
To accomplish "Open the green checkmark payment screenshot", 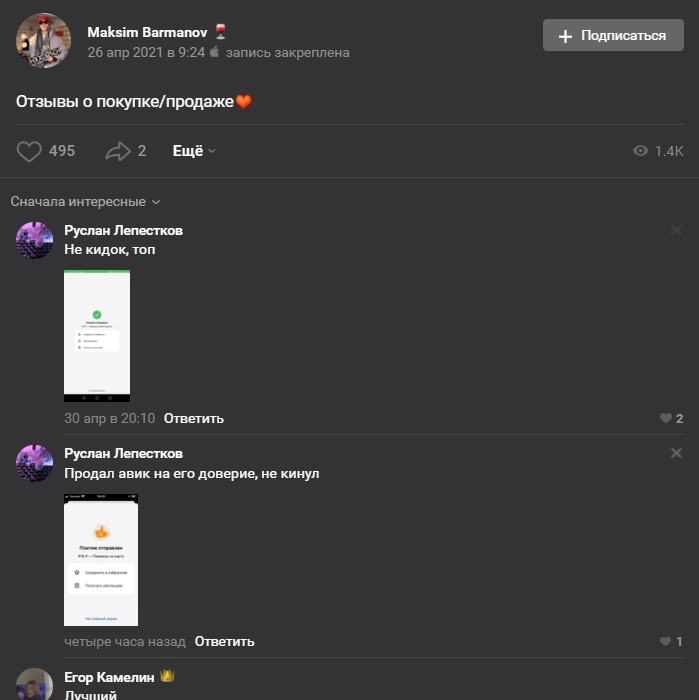I will click(97, 336).
